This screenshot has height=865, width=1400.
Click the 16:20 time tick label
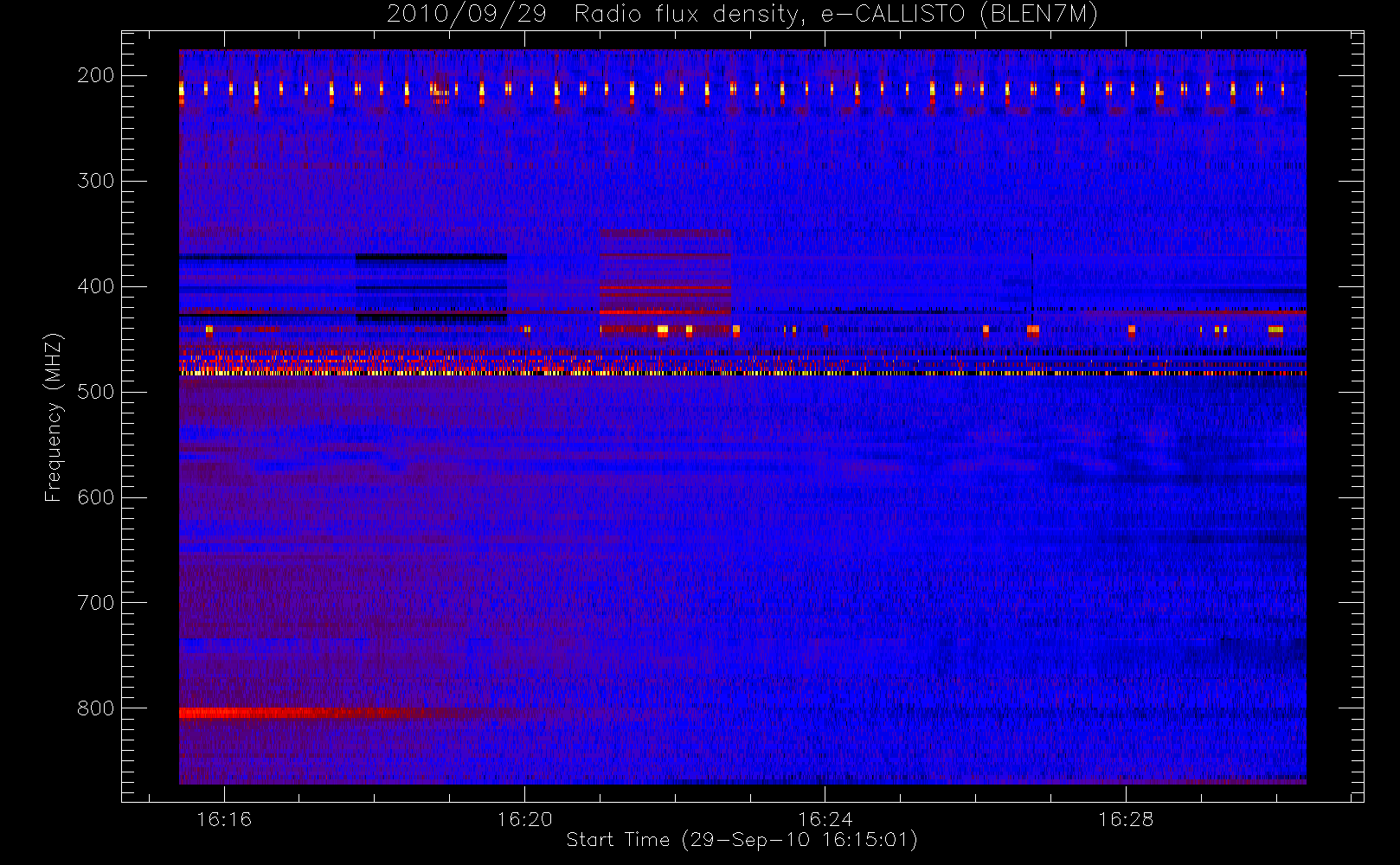(524, 819)
